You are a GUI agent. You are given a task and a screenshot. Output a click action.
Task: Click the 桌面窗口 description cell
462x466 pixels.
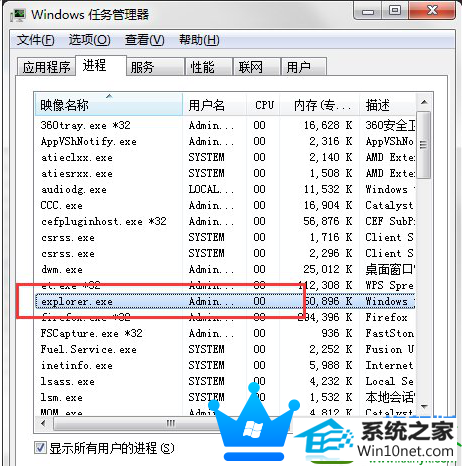[x=390, y=269]
